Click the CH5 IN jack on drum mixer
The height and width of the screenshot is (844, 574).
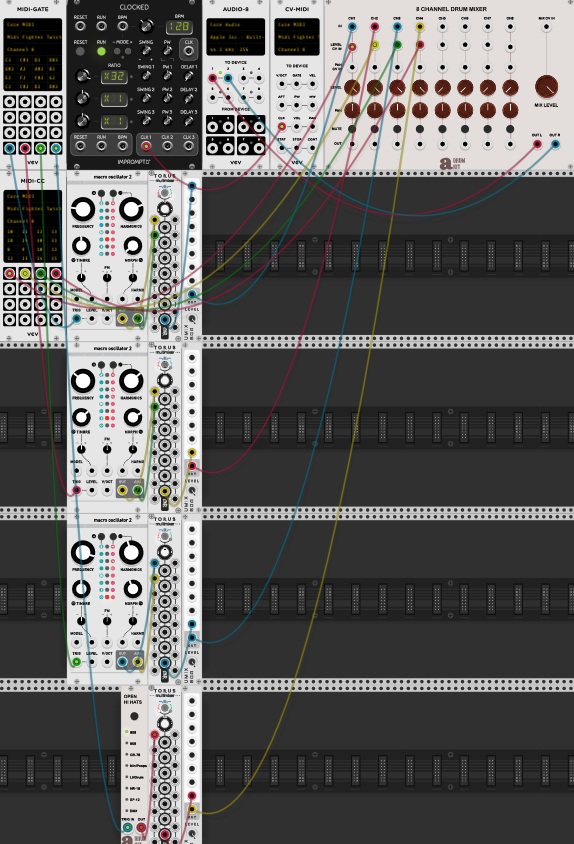(442, 26)
